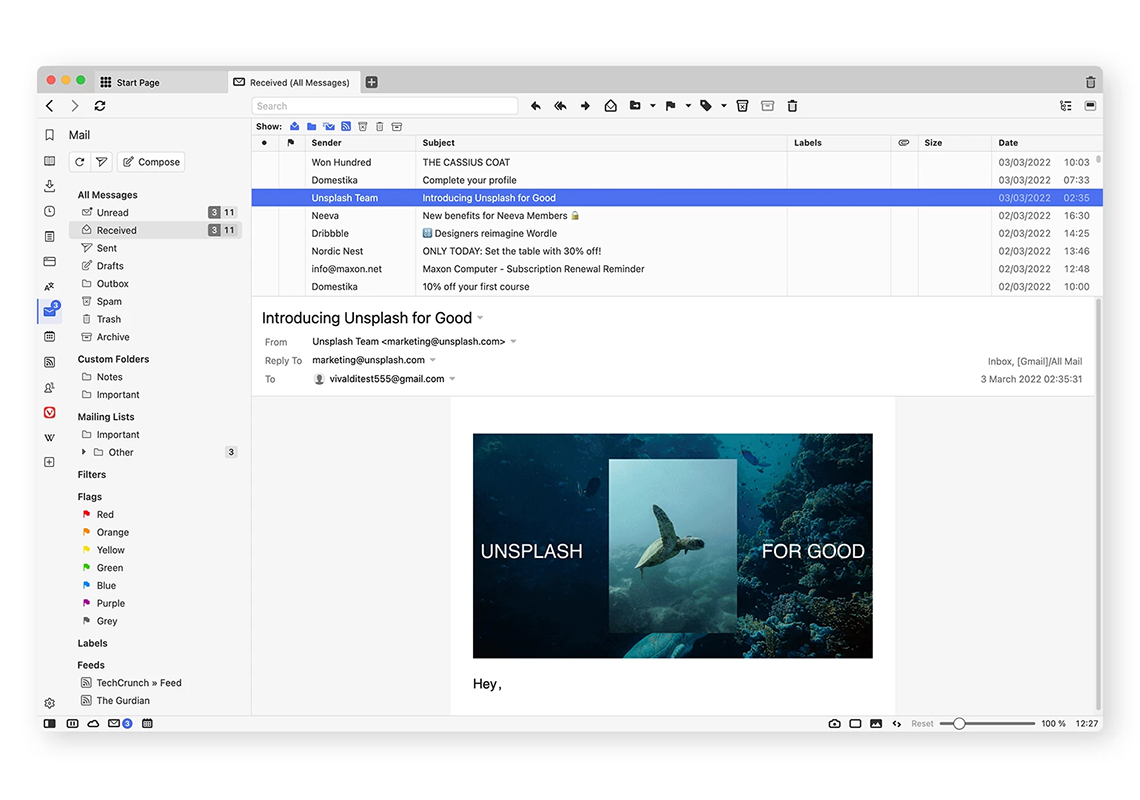Open the Flag dropdown arrow in toolbar

687,105
